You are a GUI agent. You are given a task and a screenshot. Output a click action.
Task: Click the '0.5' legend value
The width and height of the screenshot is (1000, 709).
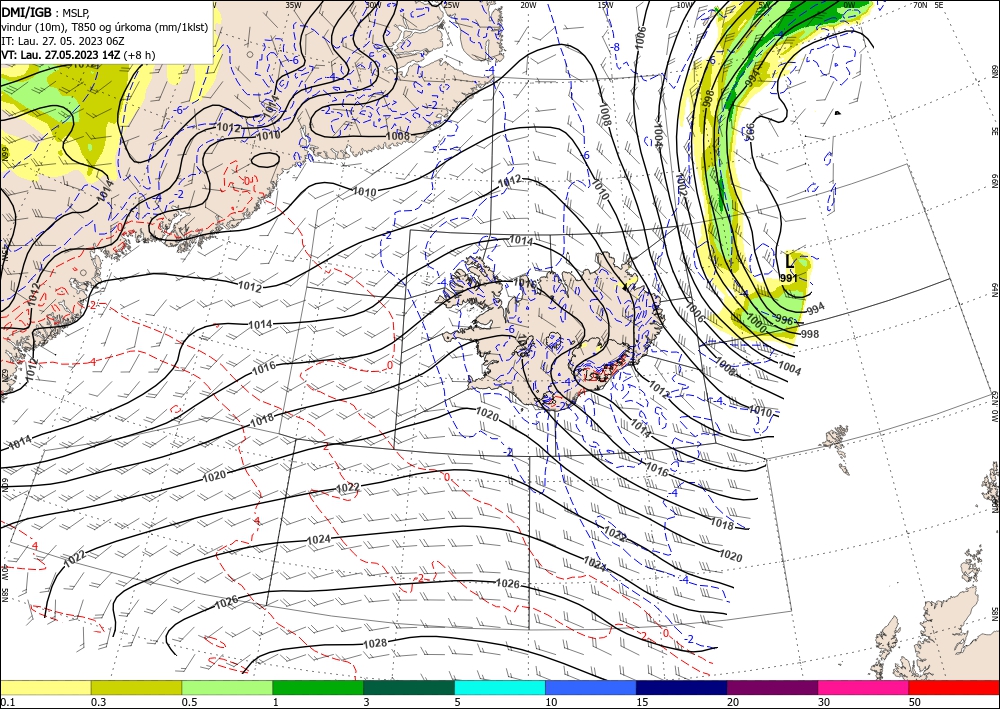189,702
